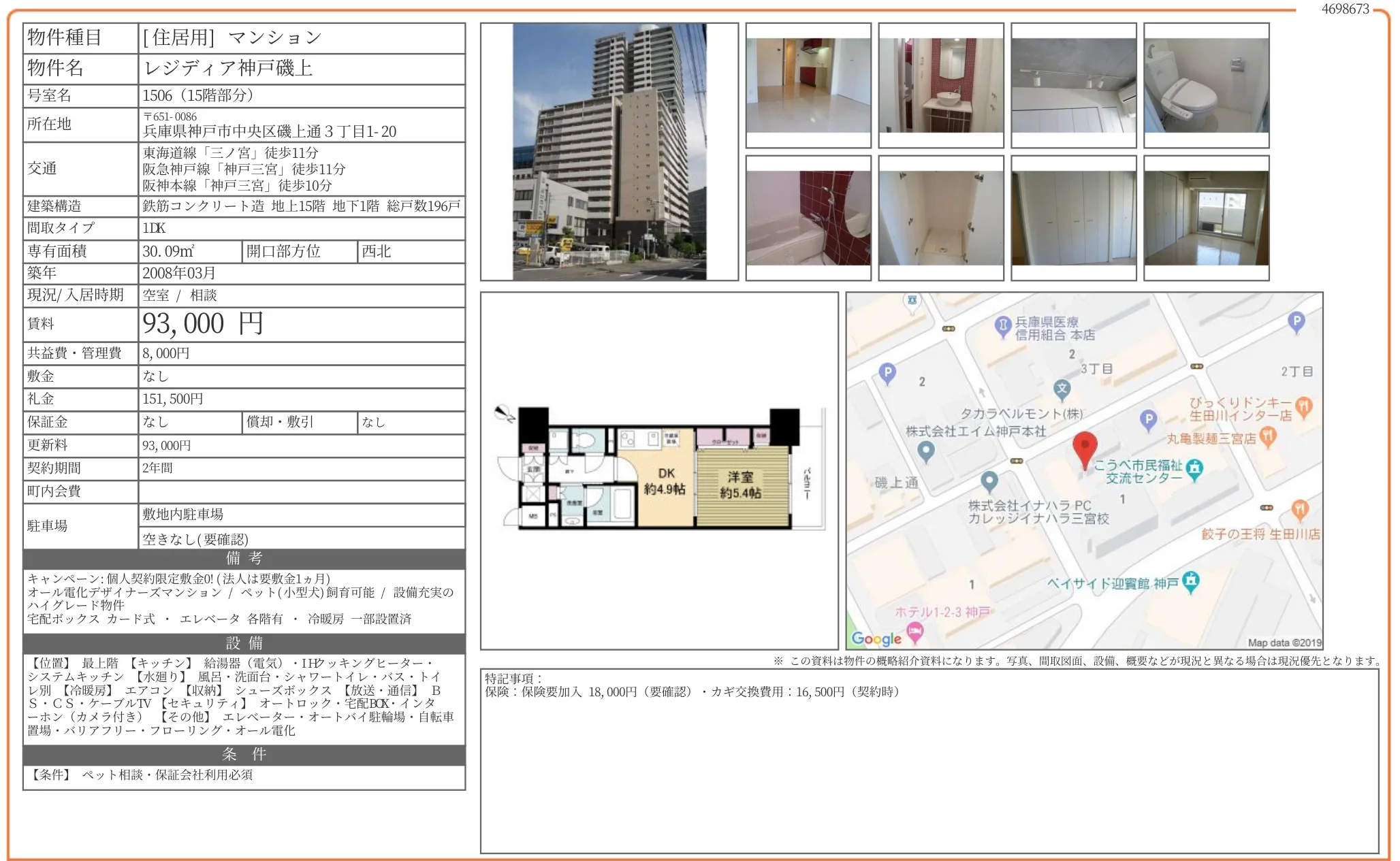
Task: Click the ベイサイド迎賓館 神戸 map icon
Action: point(1190,581)
